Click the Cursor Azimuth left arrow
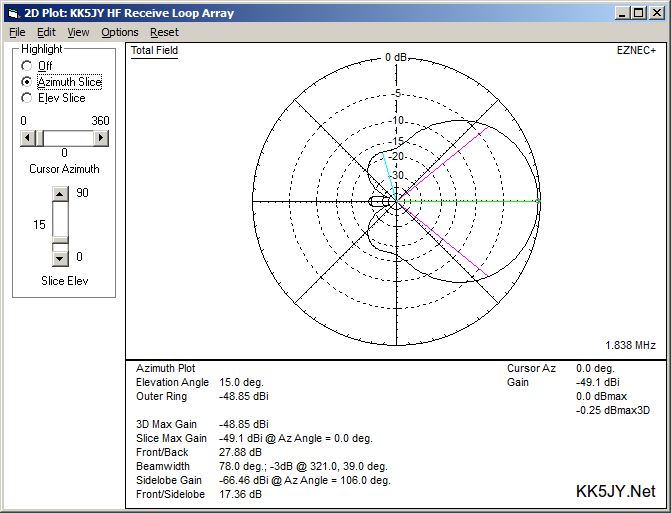Screen dimensions: 671x513 click(28, 138)
